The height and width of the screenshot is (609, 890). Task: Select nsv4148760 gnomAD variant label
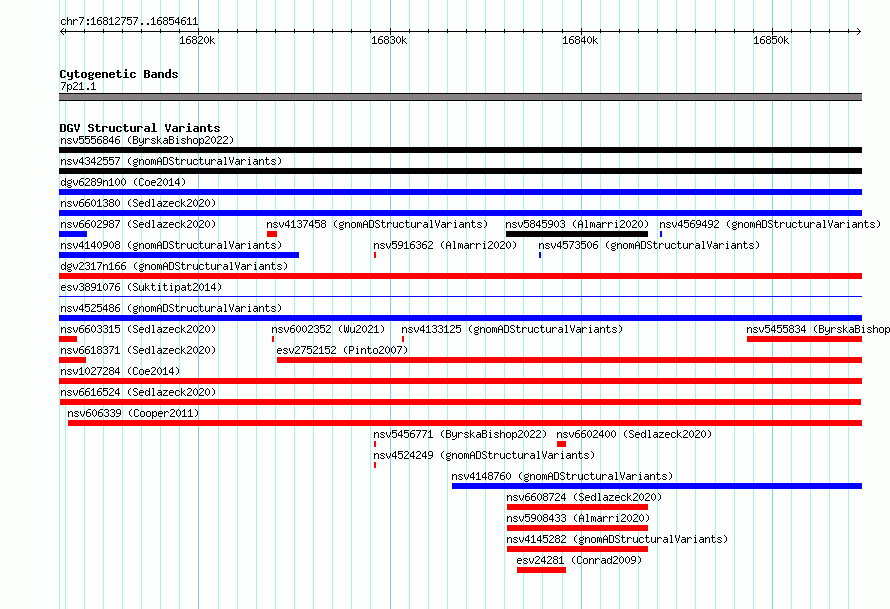(562, 476)
